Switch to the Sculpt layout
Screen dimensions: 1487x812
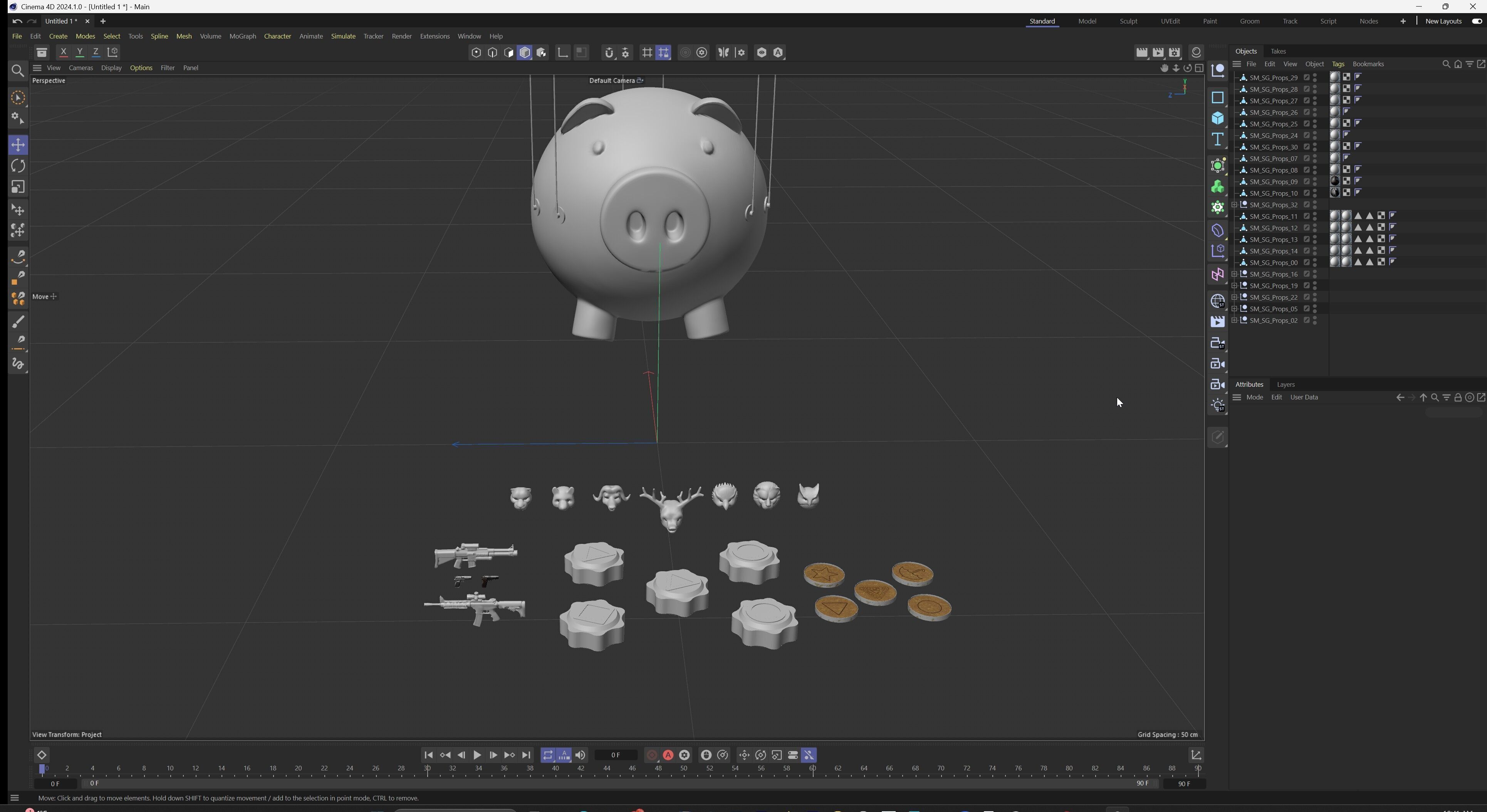(x=1128, y=21)
